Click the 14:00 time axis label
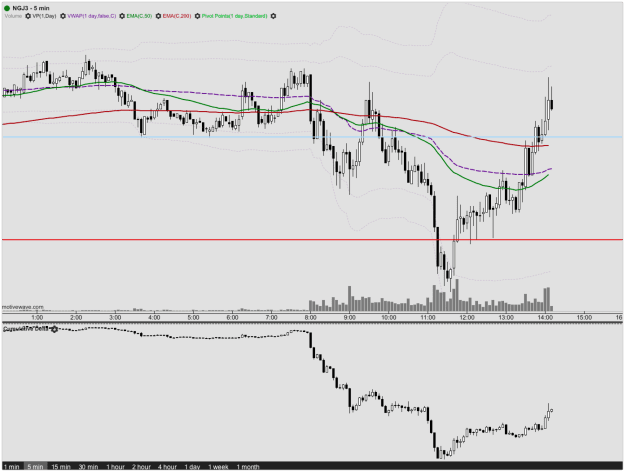The image size is (625, 472). click(545, 318)
